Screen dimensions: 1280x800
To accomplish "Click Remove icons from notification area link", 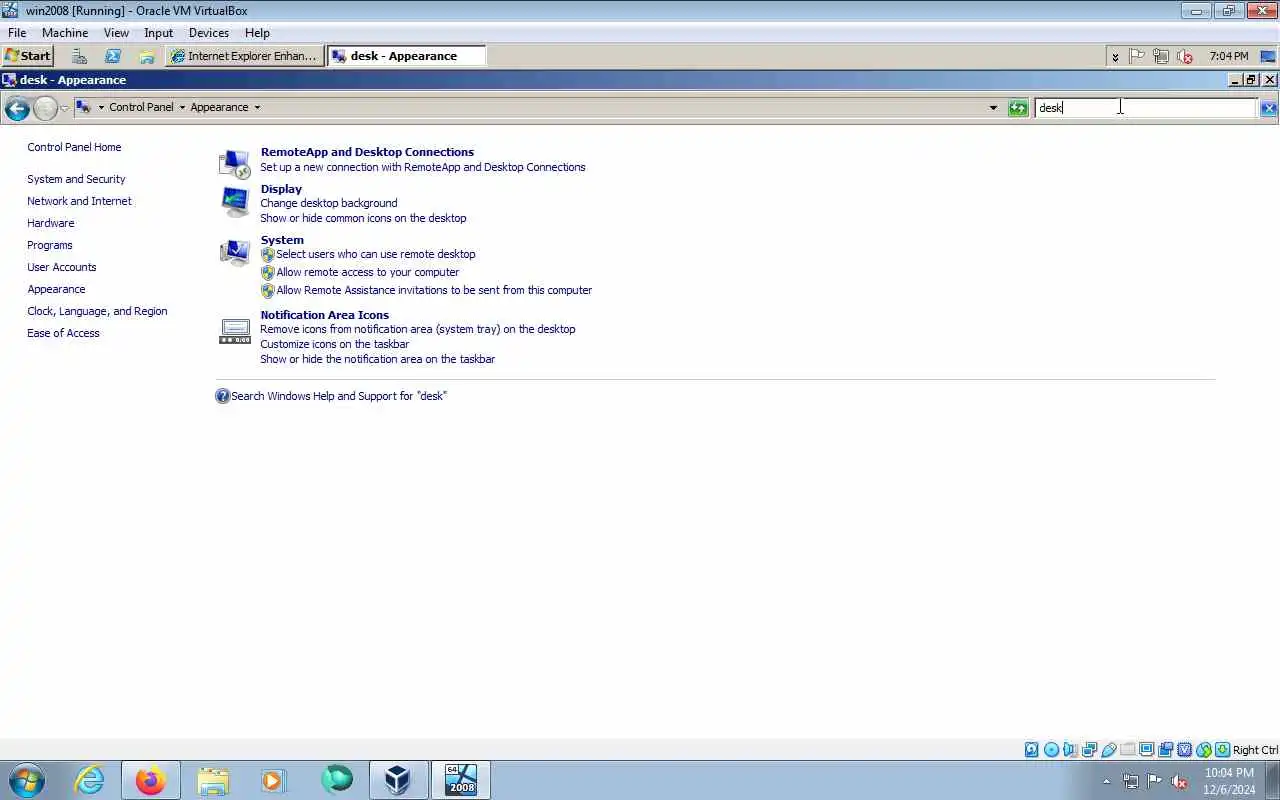I will pos(418,329).
